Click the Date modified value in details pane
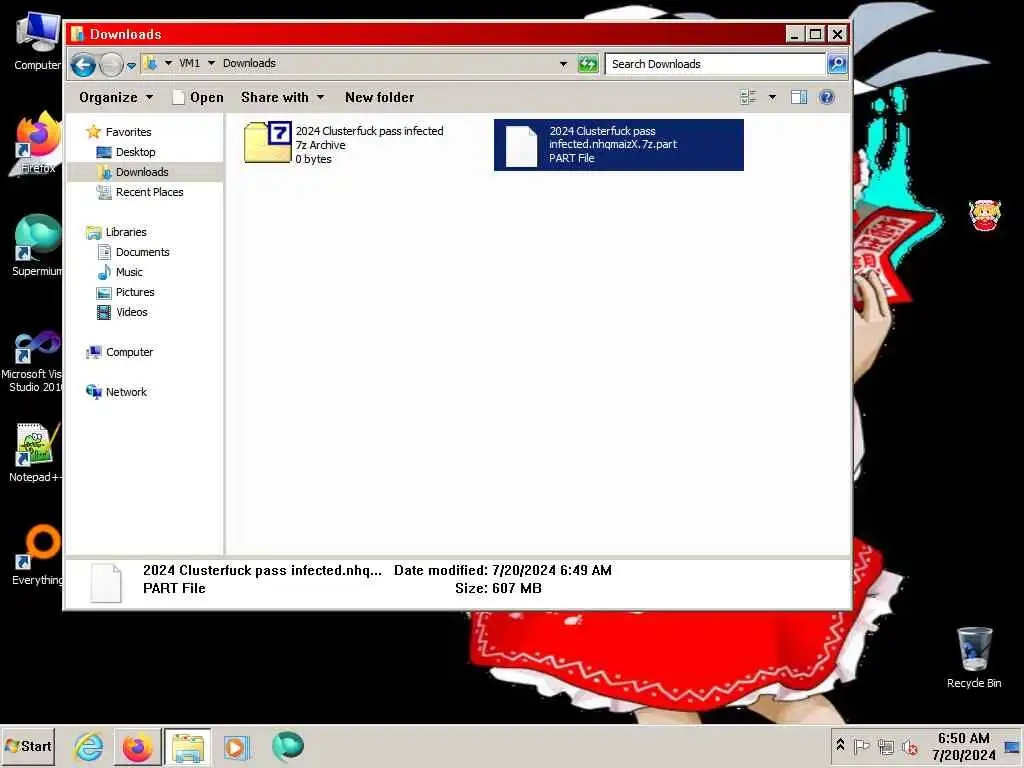This screenshot has height=768, width=1024. 552,570
